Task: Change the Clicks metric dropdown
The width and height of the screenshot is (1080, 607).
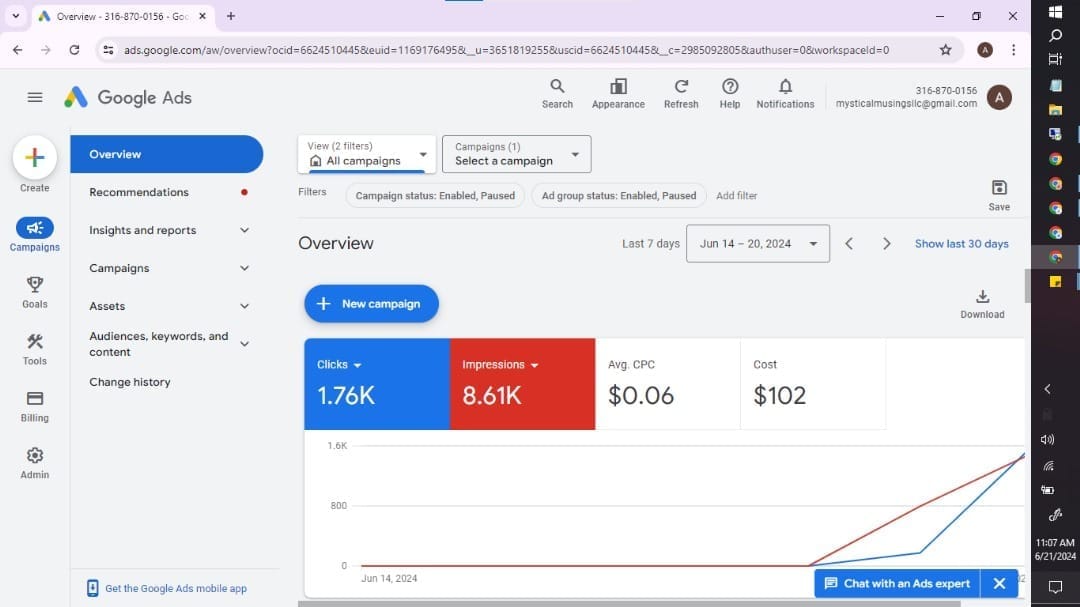Action: pyautogui.click(x=339, y=364)
